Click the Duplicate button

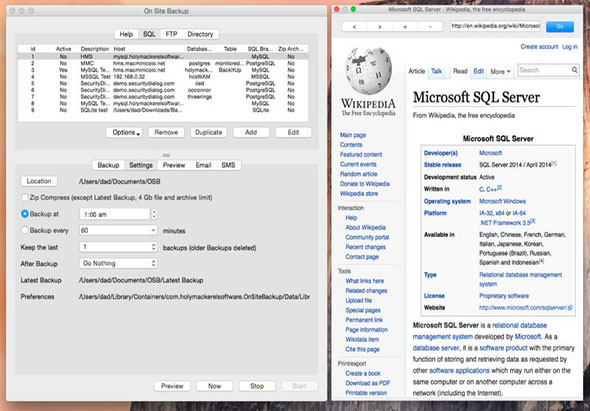[x=209, y=132]
